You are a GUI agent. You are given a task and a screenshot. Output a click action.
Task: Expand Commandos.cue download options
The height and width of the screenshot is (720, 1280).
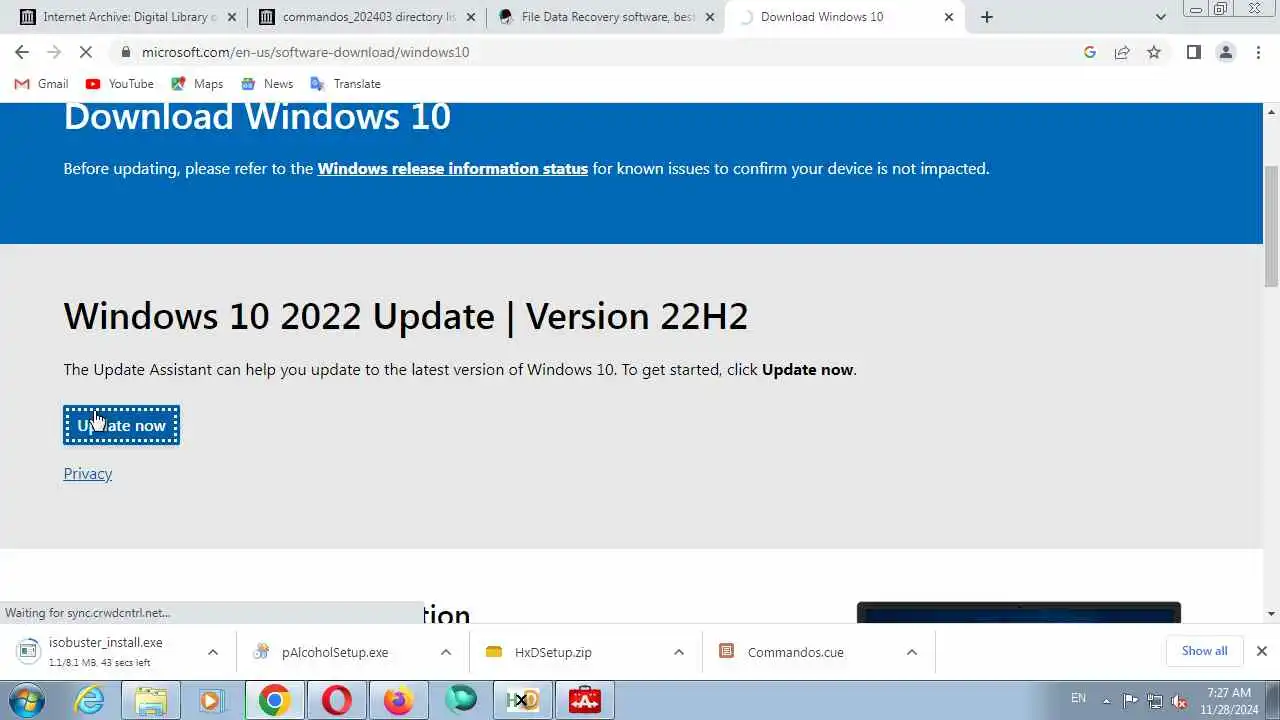911,652
